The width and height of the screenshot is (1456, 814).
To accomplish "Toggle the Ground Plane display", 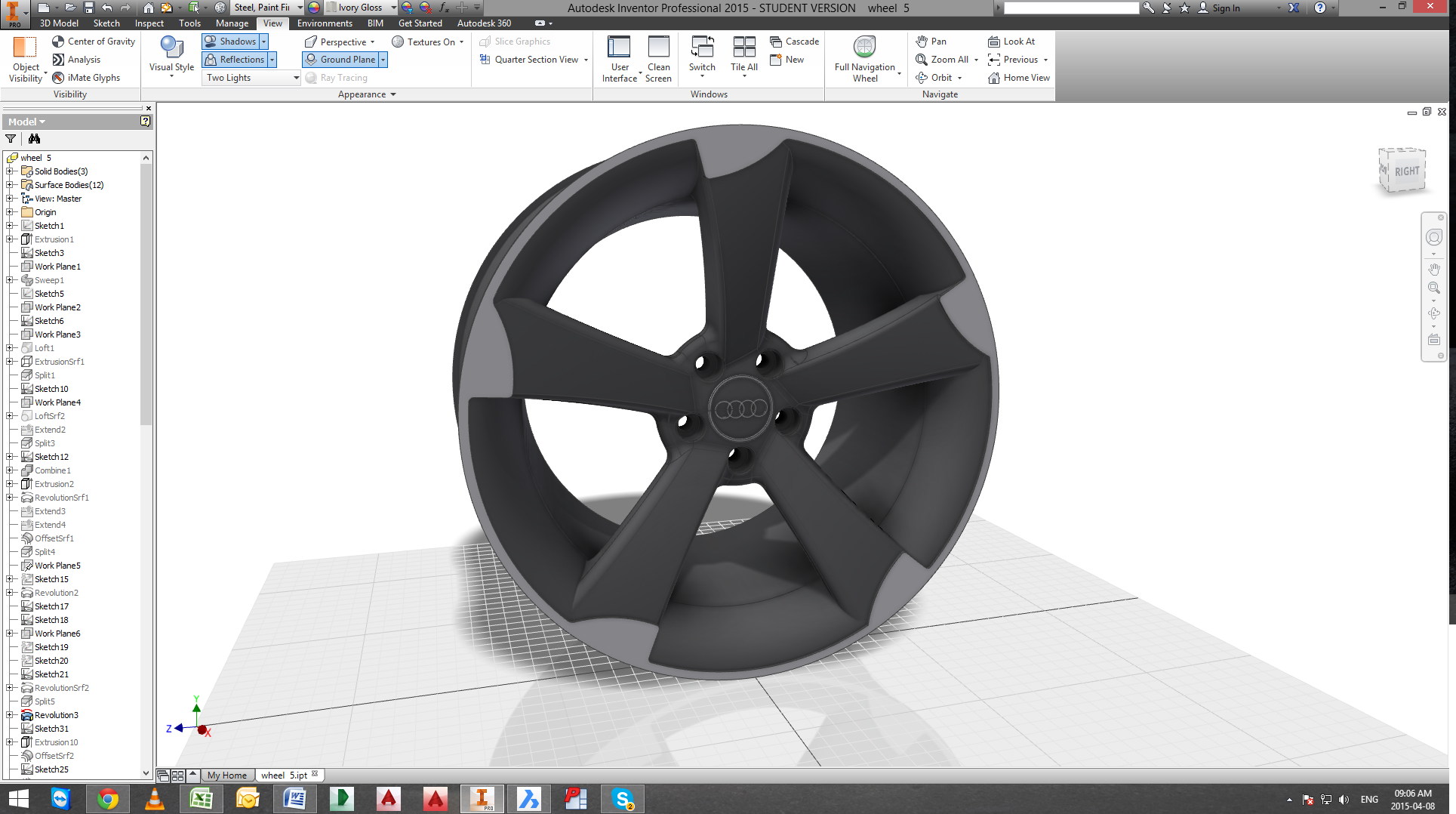I will tap(340, 60).
